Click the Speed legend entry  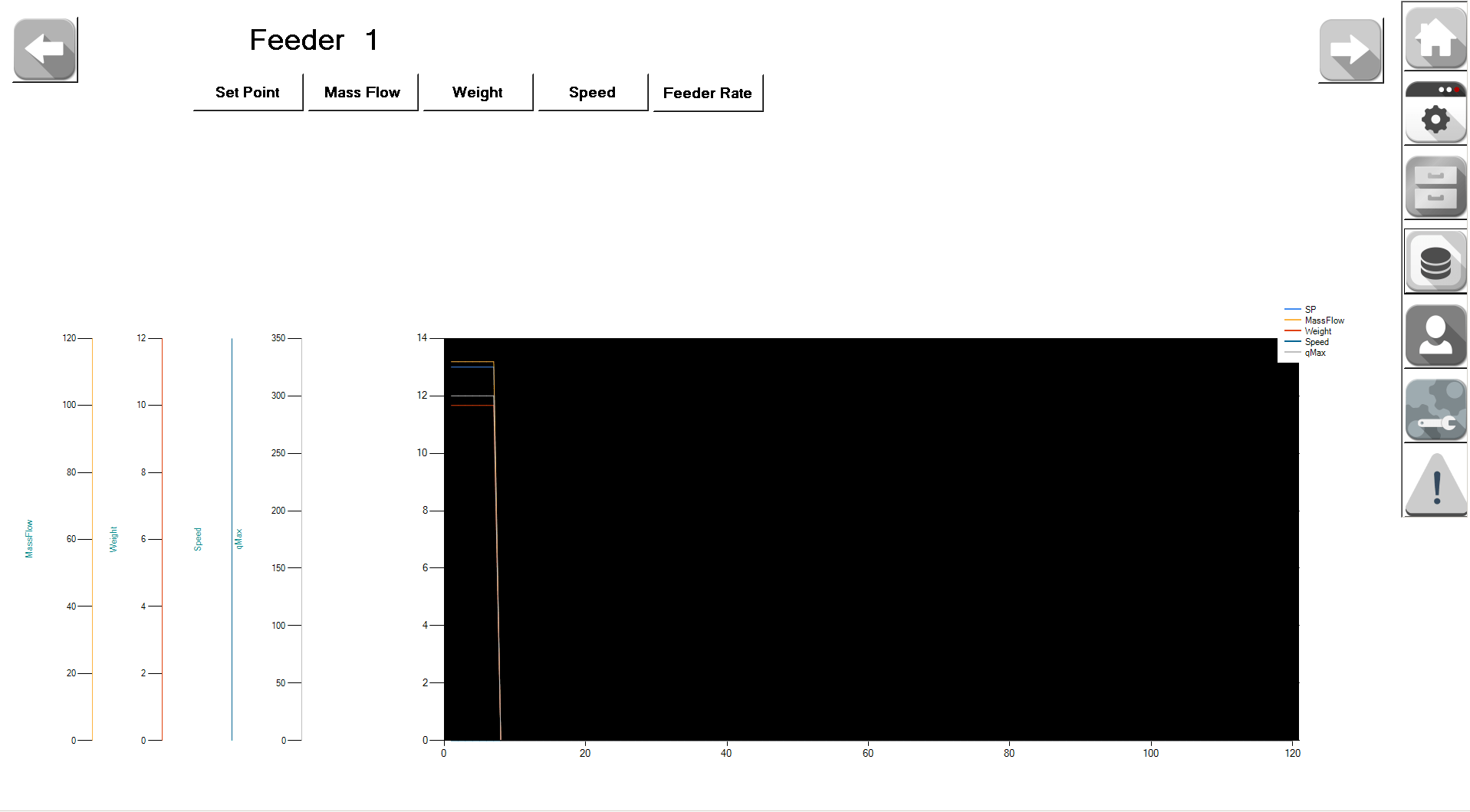click(x=1316, y=342)
